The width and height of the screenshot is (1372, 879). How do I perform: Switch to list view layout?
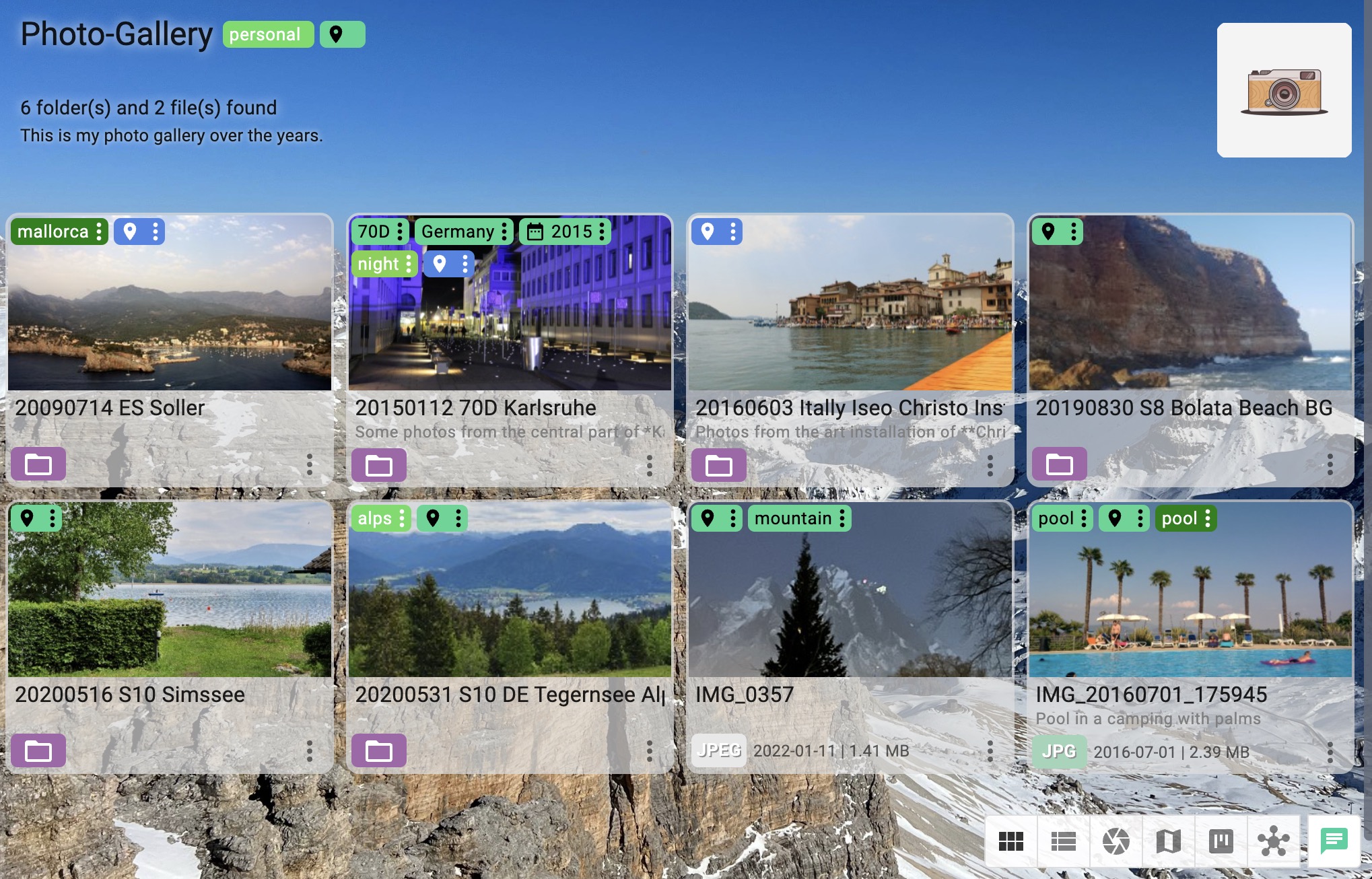1064,841
